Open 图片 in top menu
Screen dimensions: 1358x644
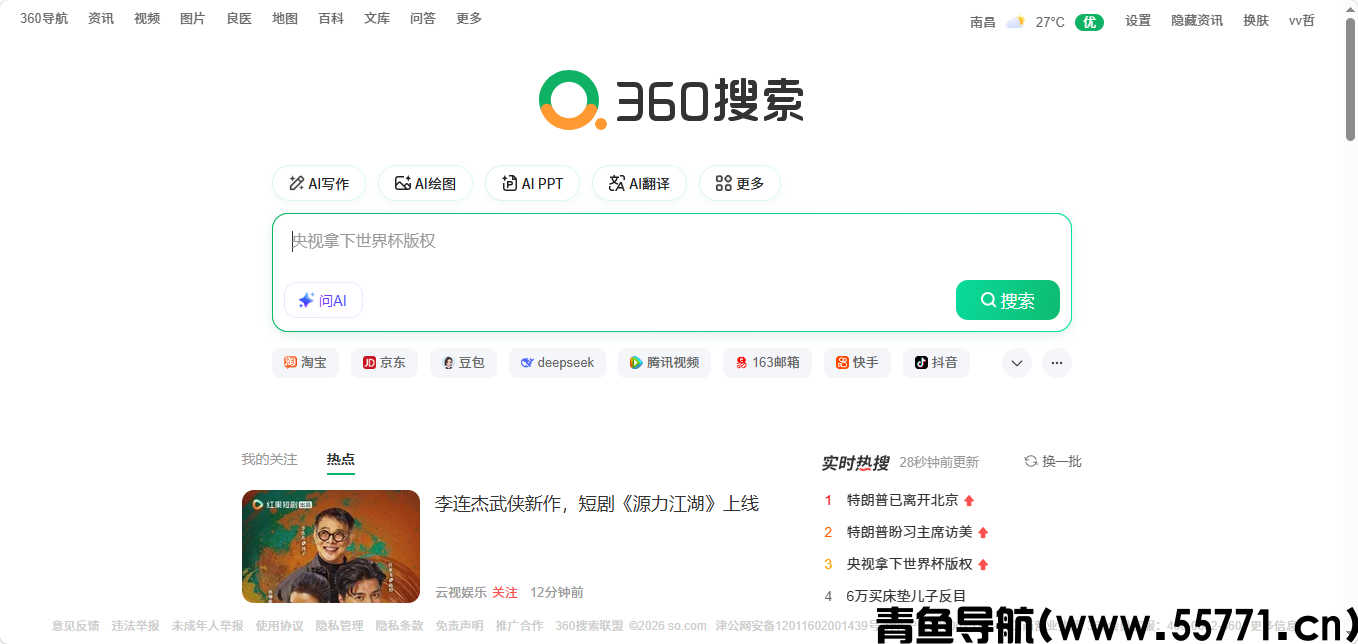click(x=193, y=19)
